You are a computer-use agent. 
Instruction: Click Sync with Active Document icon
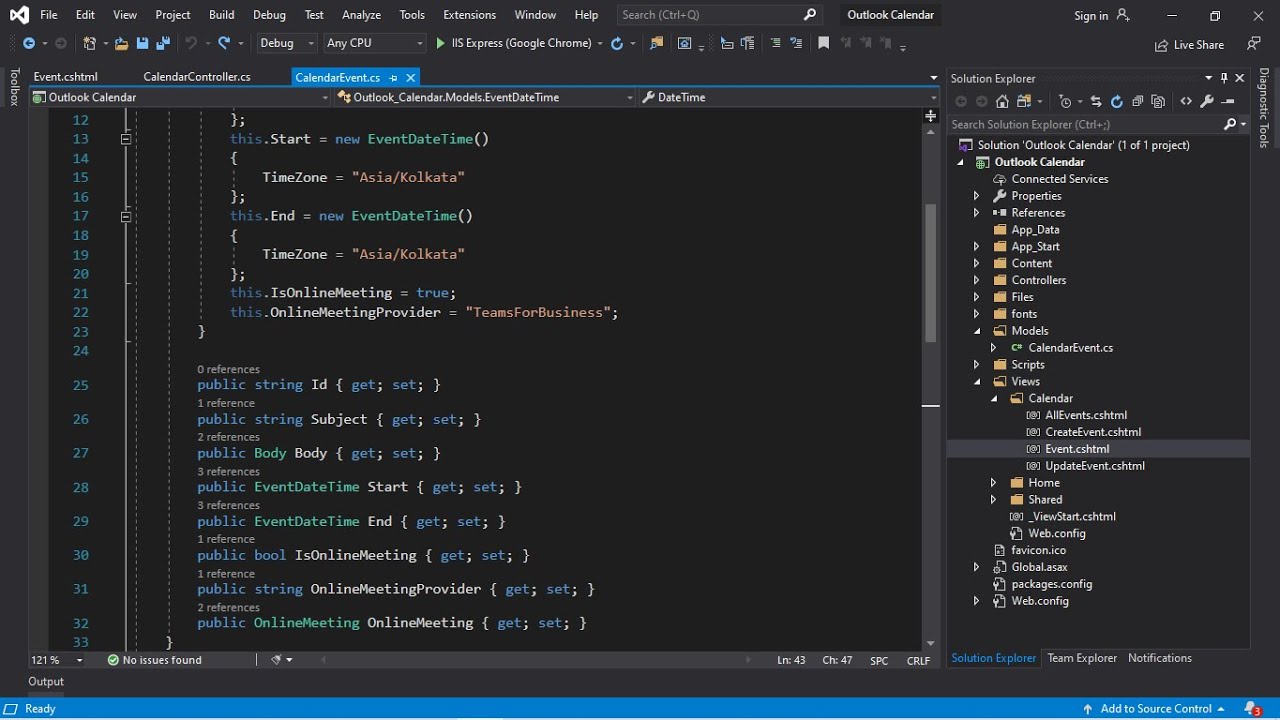(x=1096, y=101)
